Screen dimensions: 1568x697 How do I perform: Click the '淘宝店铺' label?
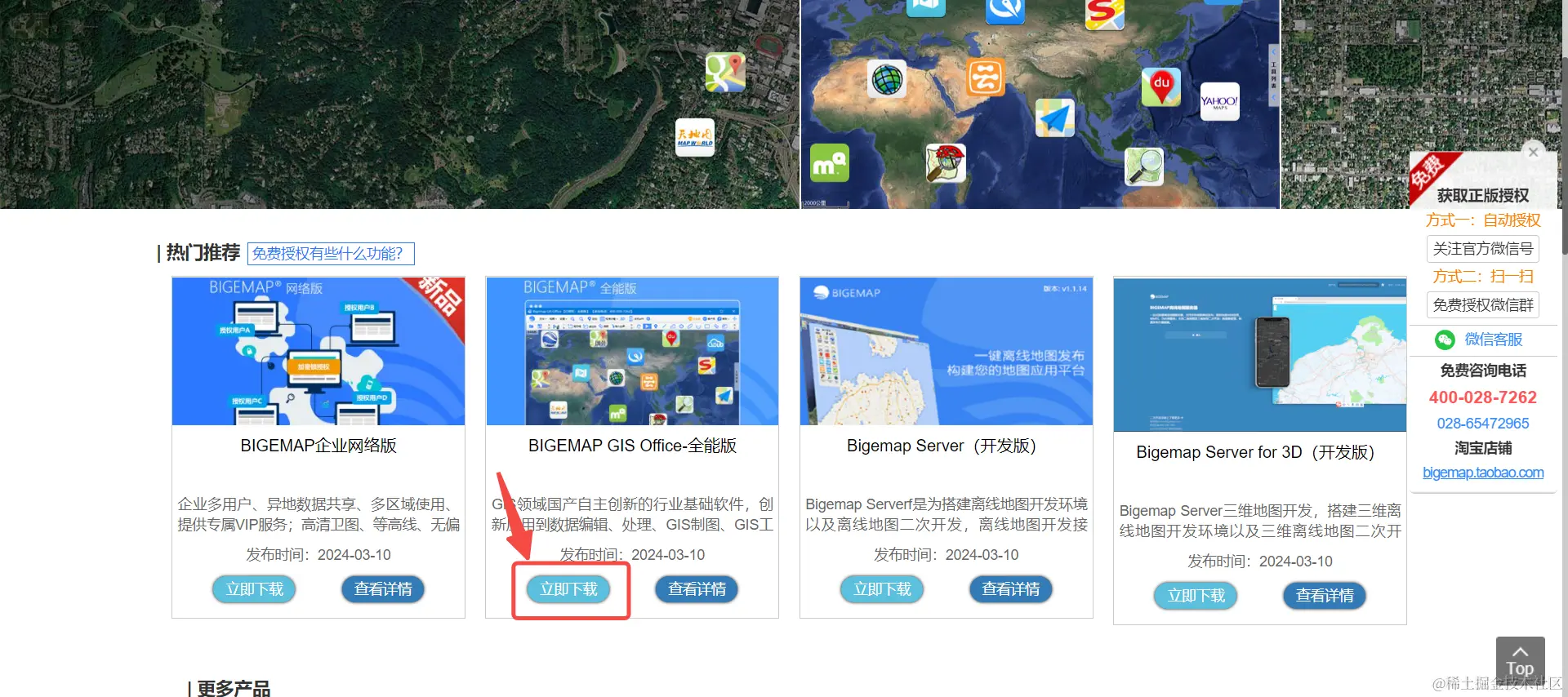(x=1483, y=448)
